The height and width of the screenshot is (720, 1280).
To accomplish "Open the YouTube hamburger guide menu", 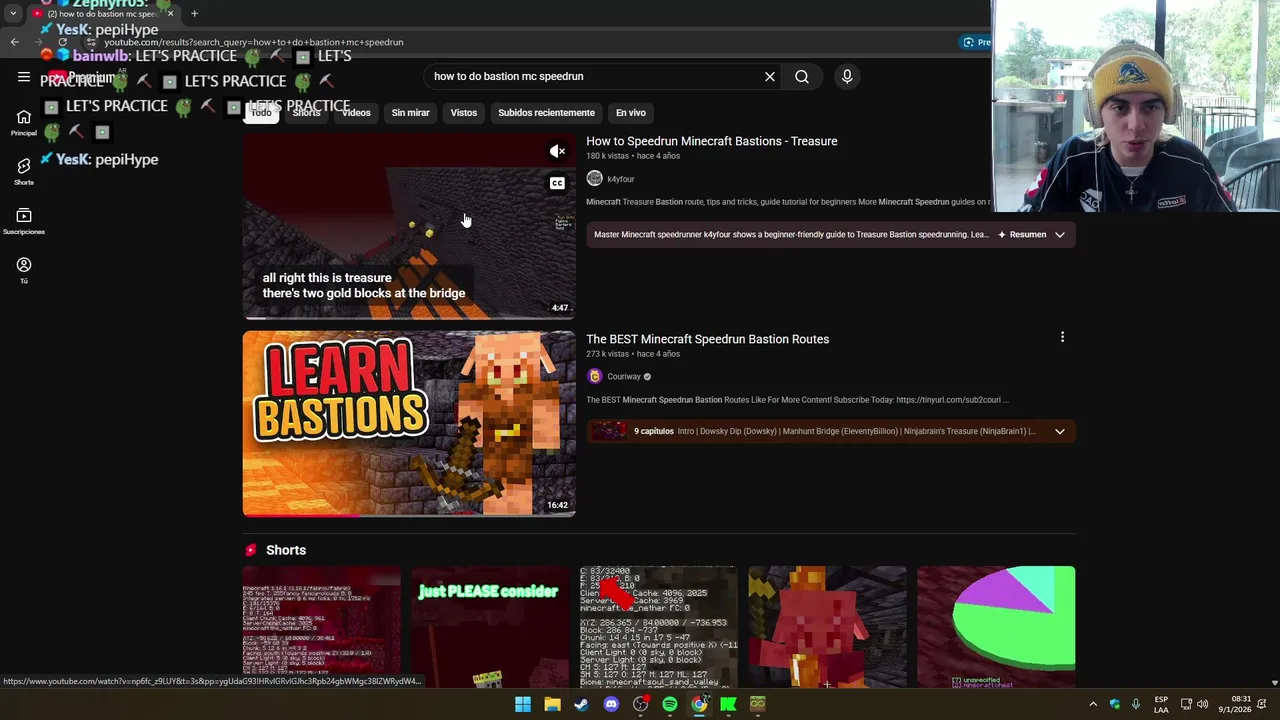I will click(24, 77).
